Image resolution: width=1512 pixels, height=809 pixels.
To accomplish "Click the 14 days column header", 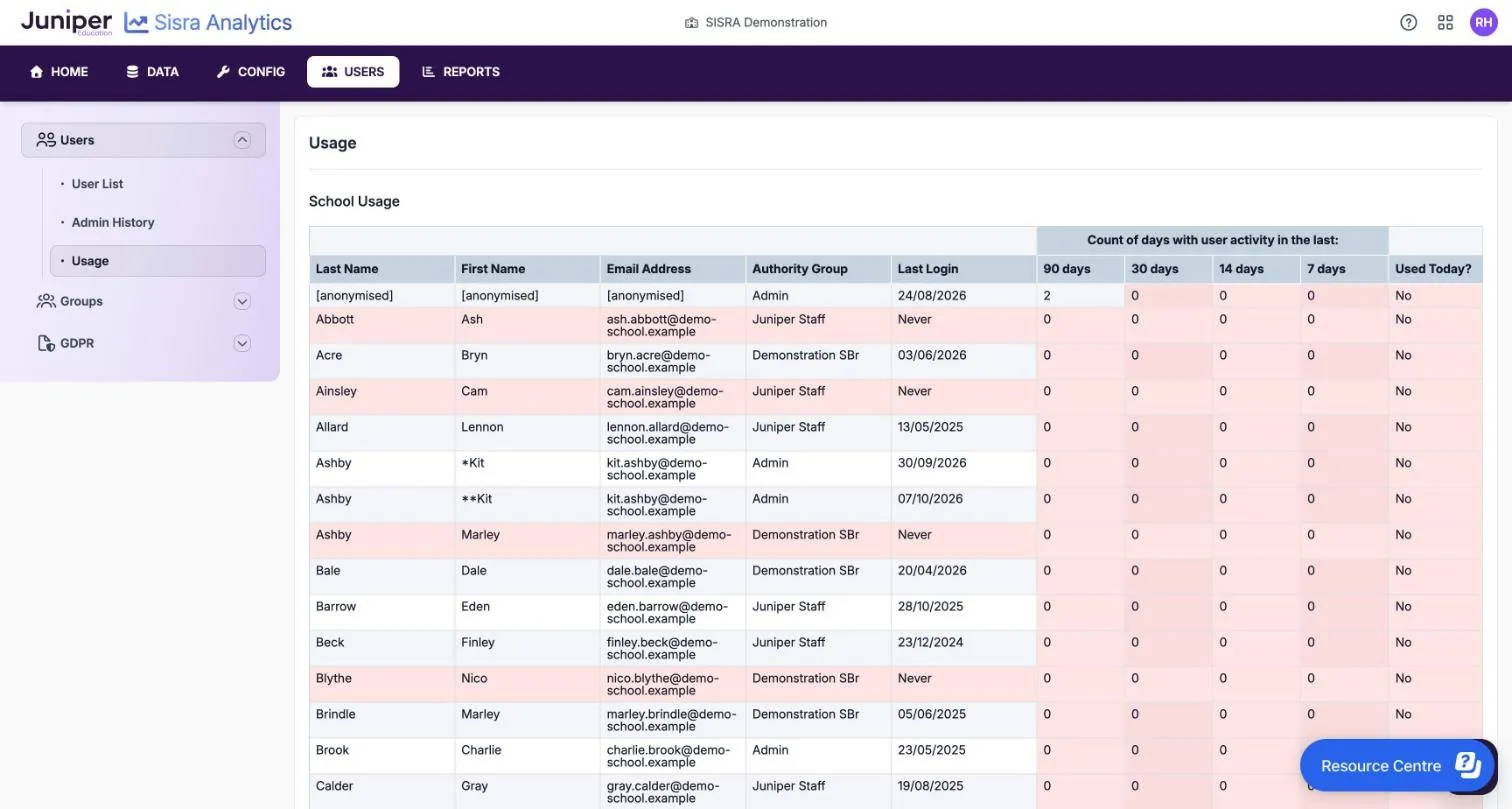I will pyautogui.click(x=1256, y=269).
